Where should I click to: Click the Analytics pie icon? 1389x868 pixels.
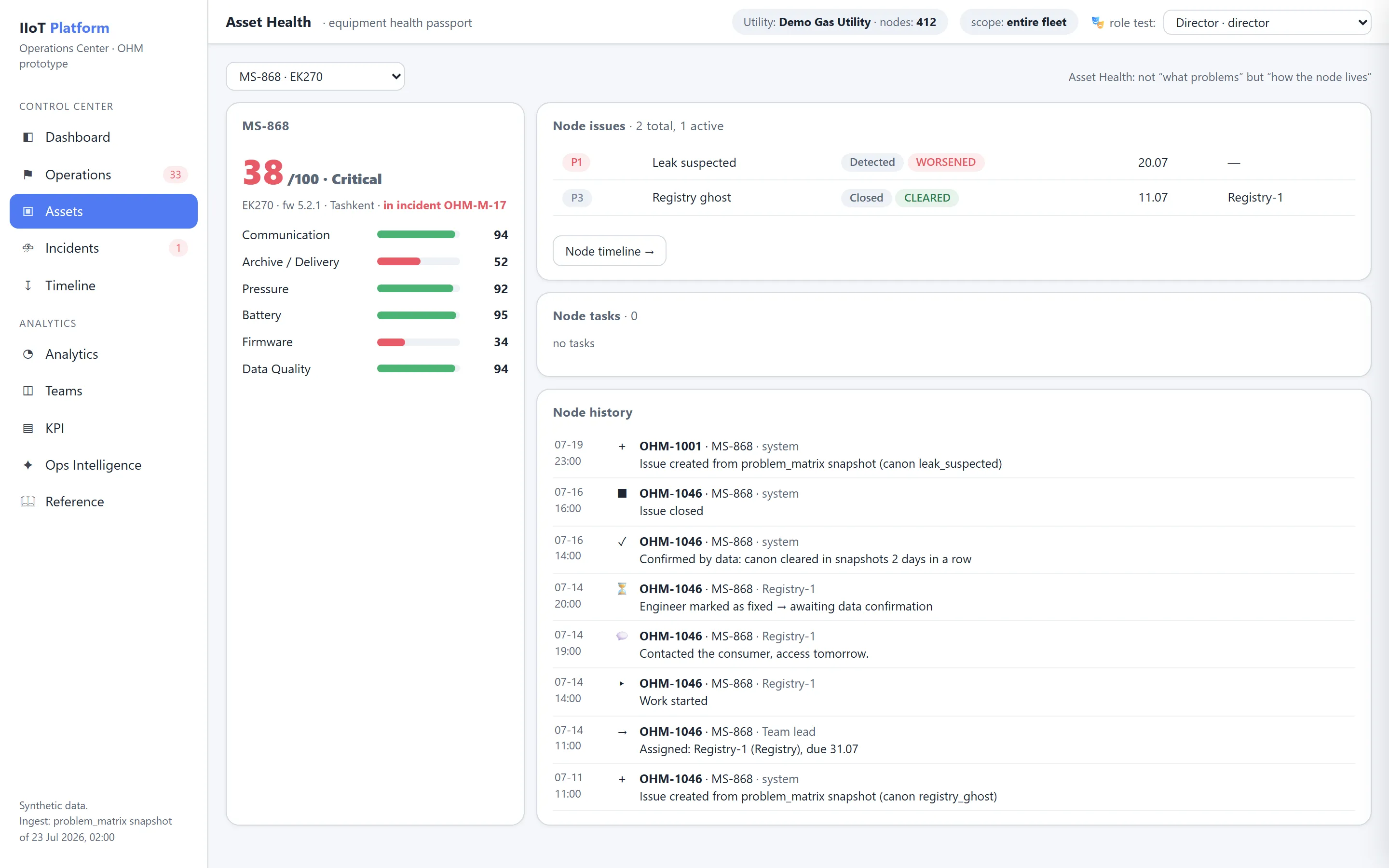[x=27, y=354]
